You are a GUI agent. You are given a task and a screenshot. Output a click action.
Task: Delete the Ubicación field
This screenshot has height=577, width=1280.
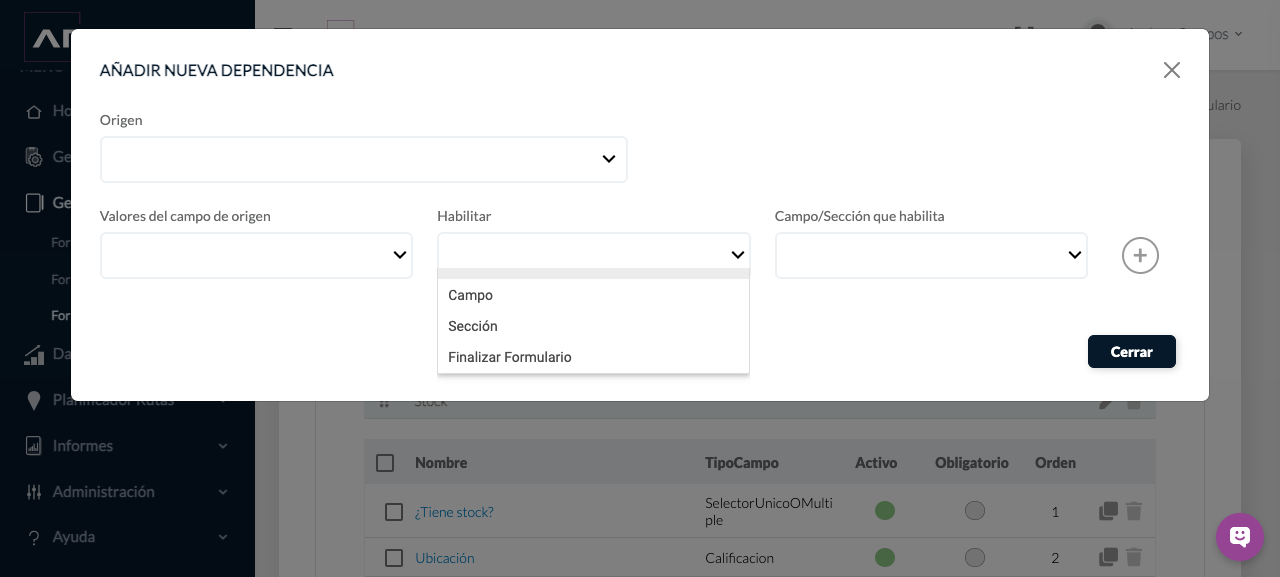tap(1134, 557)
